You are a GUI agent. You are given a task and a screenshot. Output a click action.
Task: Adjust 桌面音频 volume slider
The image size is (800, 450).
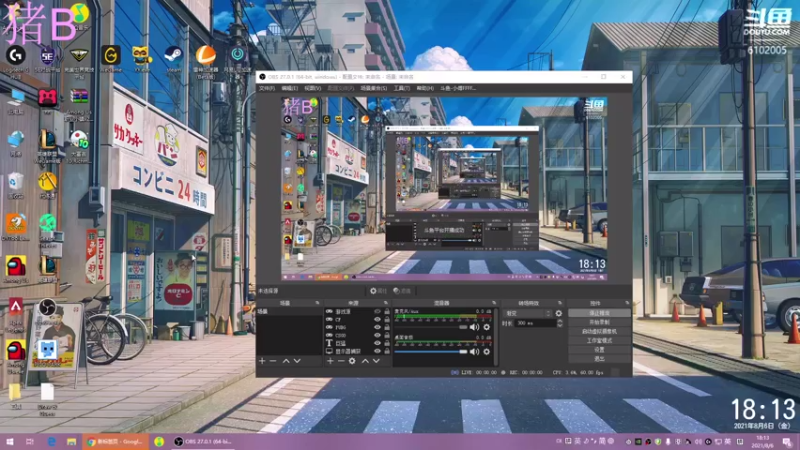[431, 352]
